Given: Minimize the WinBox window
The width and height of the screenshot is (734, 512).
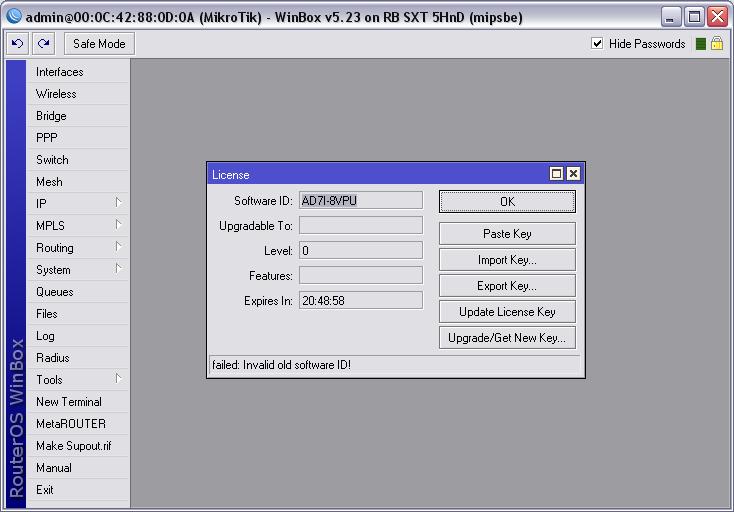Looking at the screenshot, I should tap(670, 17).
